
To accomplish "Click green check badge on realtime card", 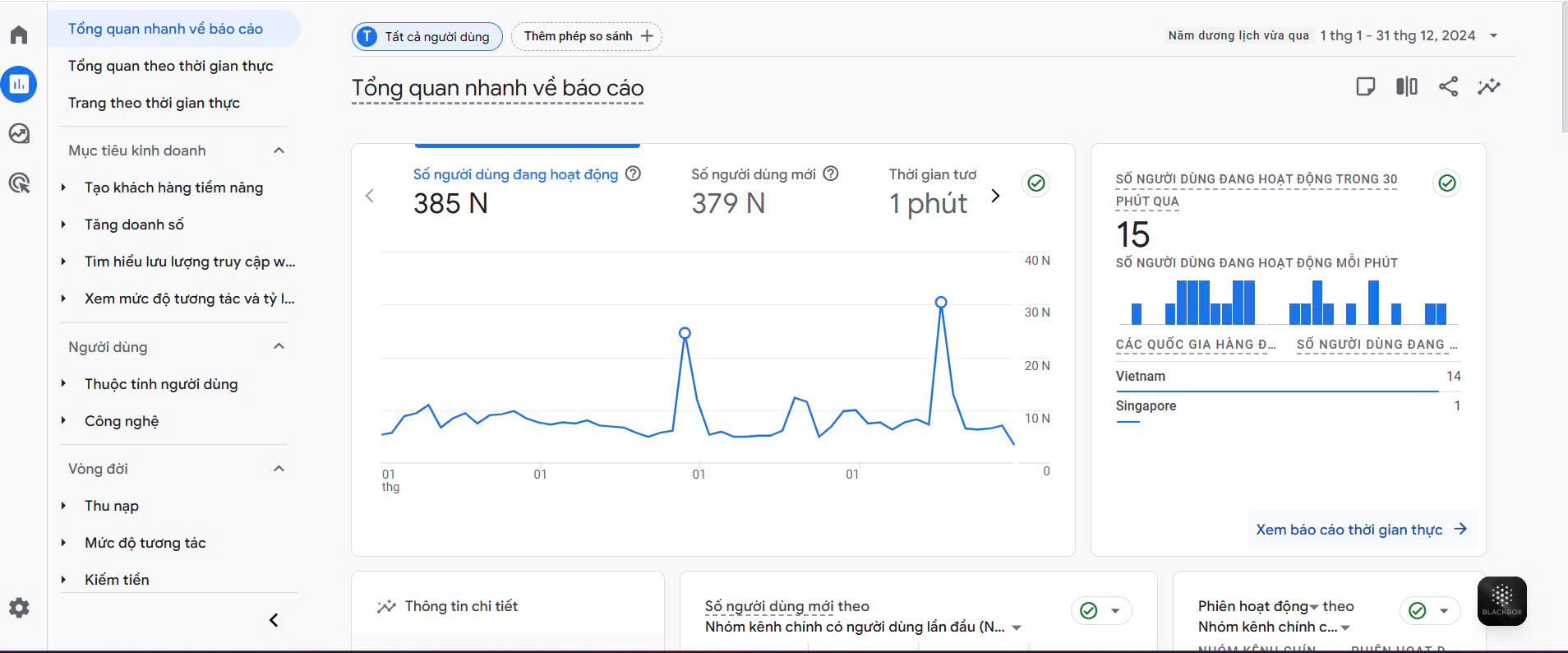I will click(x=1446, y=183).
